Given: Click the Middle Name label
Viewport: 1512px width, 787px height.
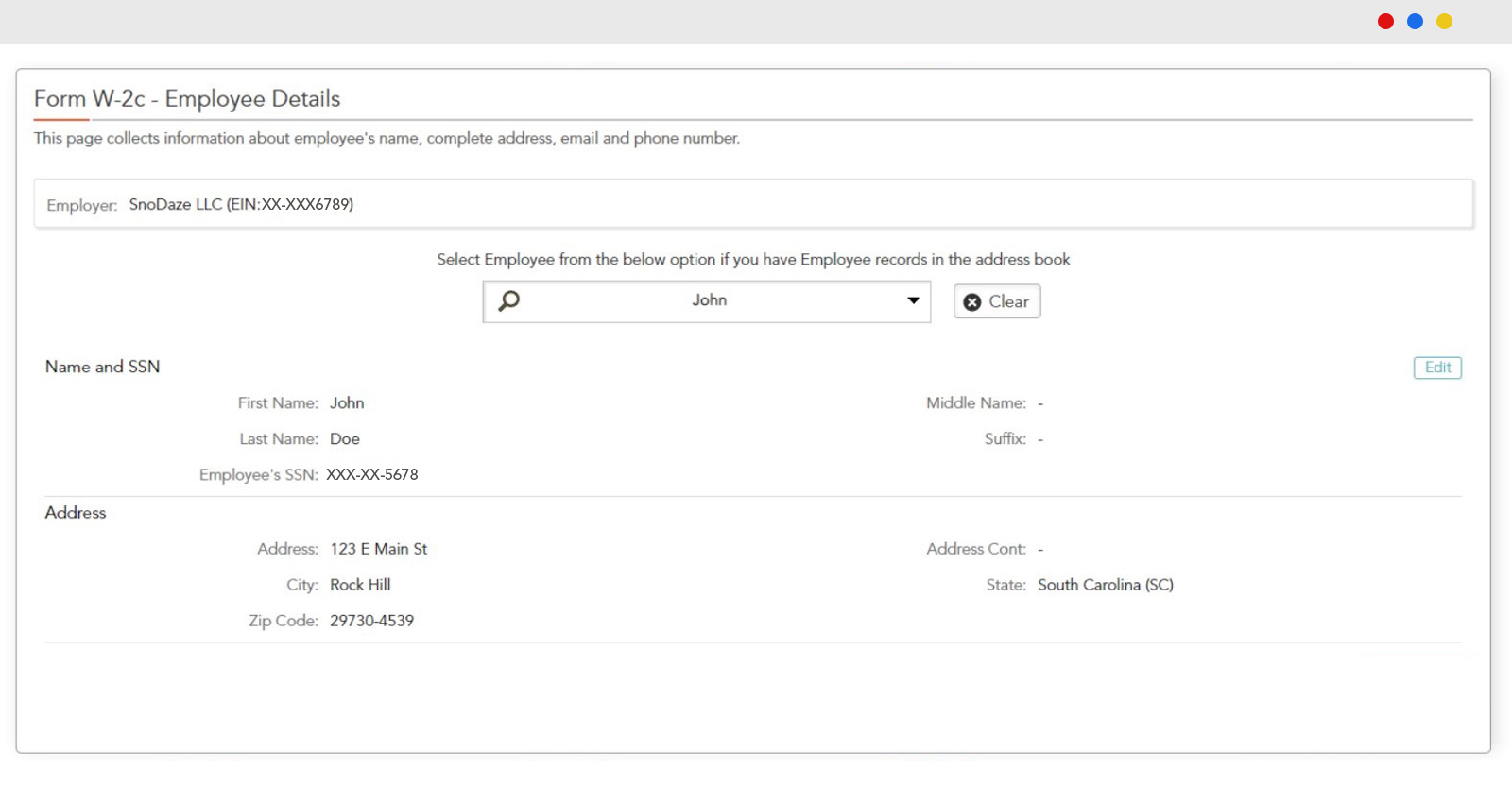Looking at the screenshot, I should (x=975, y=403).
